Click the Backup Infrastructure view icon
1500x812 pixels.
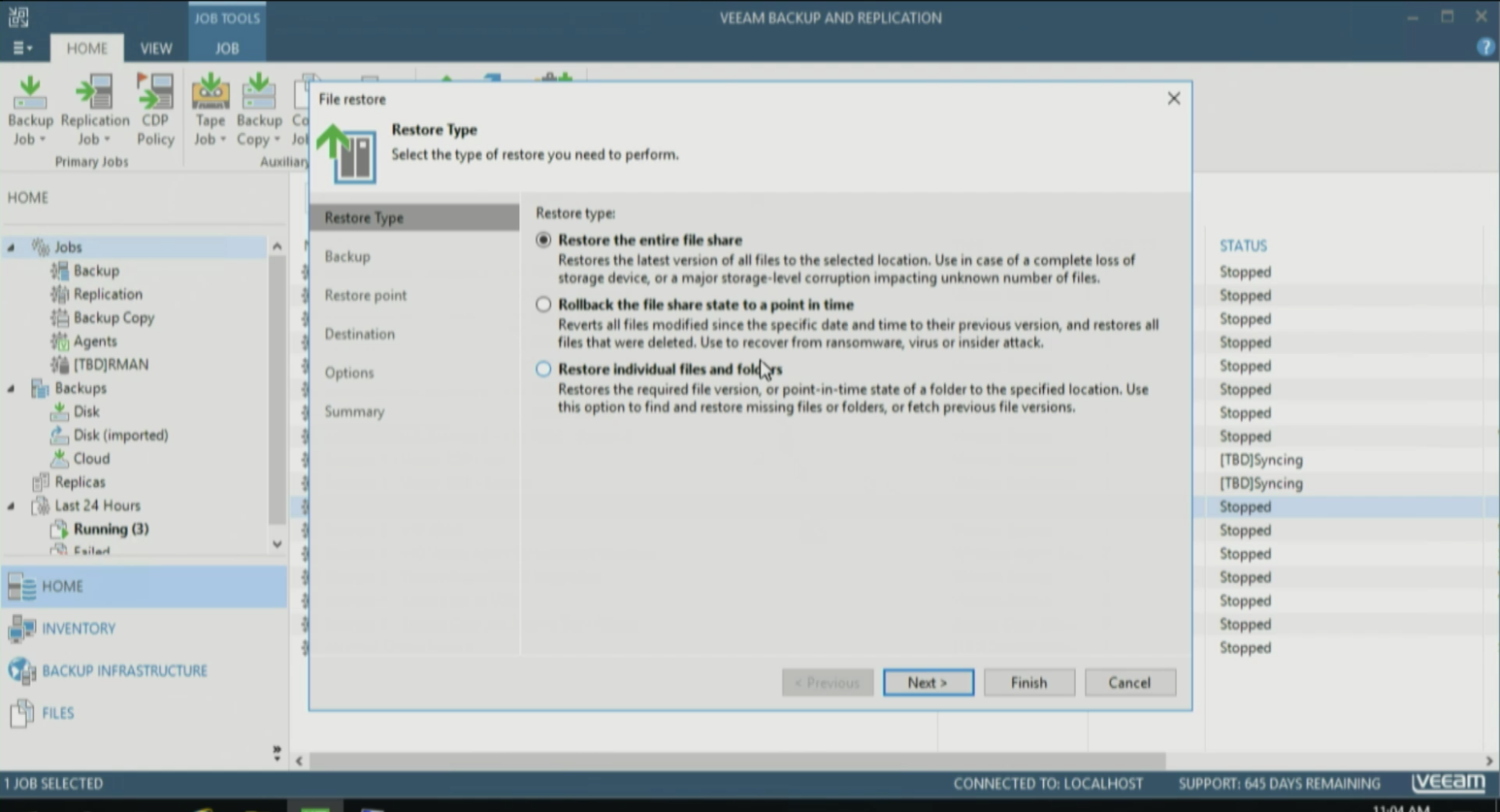tap(21, 670)
